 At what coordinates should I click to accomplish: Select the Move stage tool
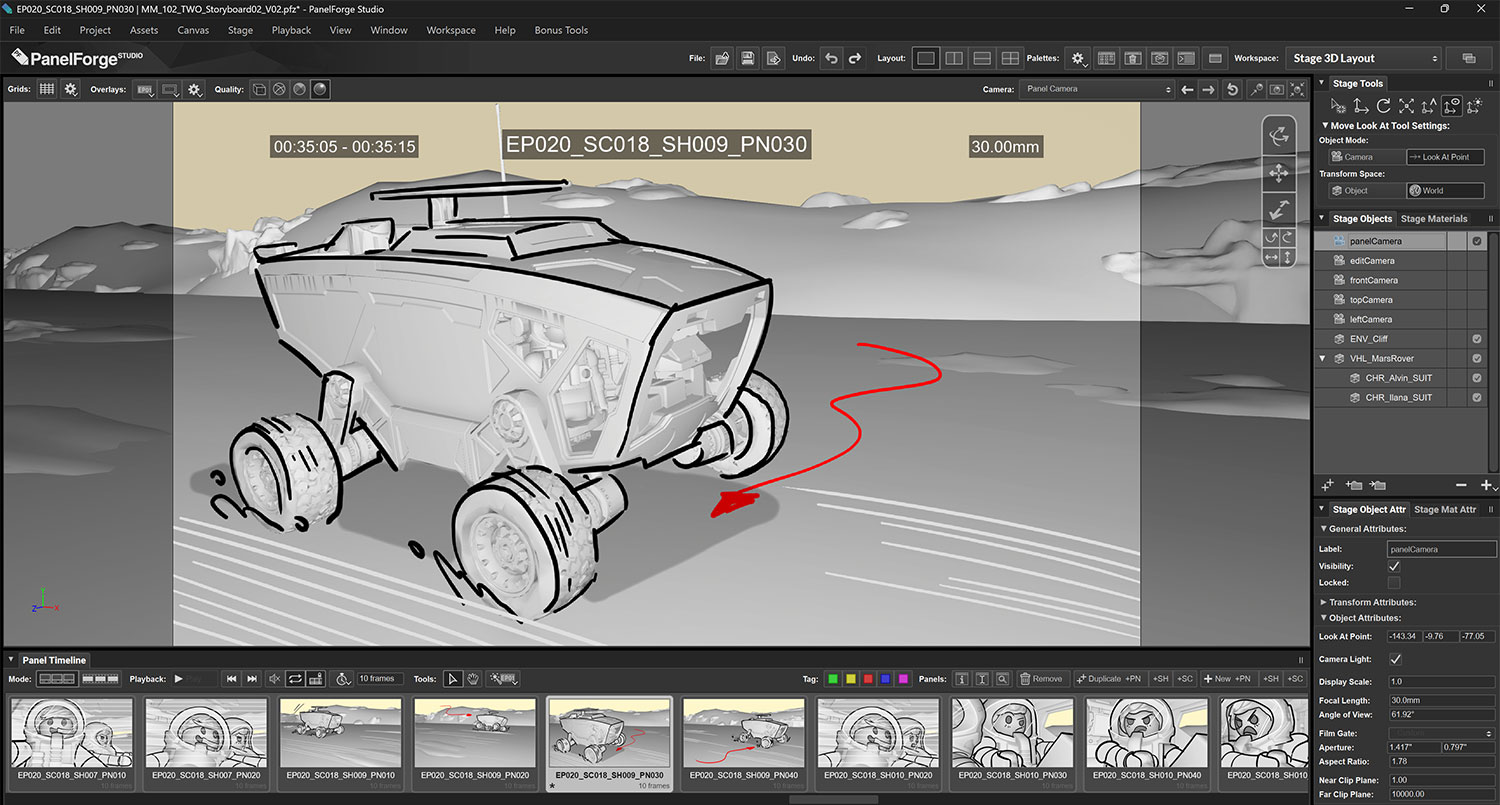pyautogui.click(x=1361, y=105)
